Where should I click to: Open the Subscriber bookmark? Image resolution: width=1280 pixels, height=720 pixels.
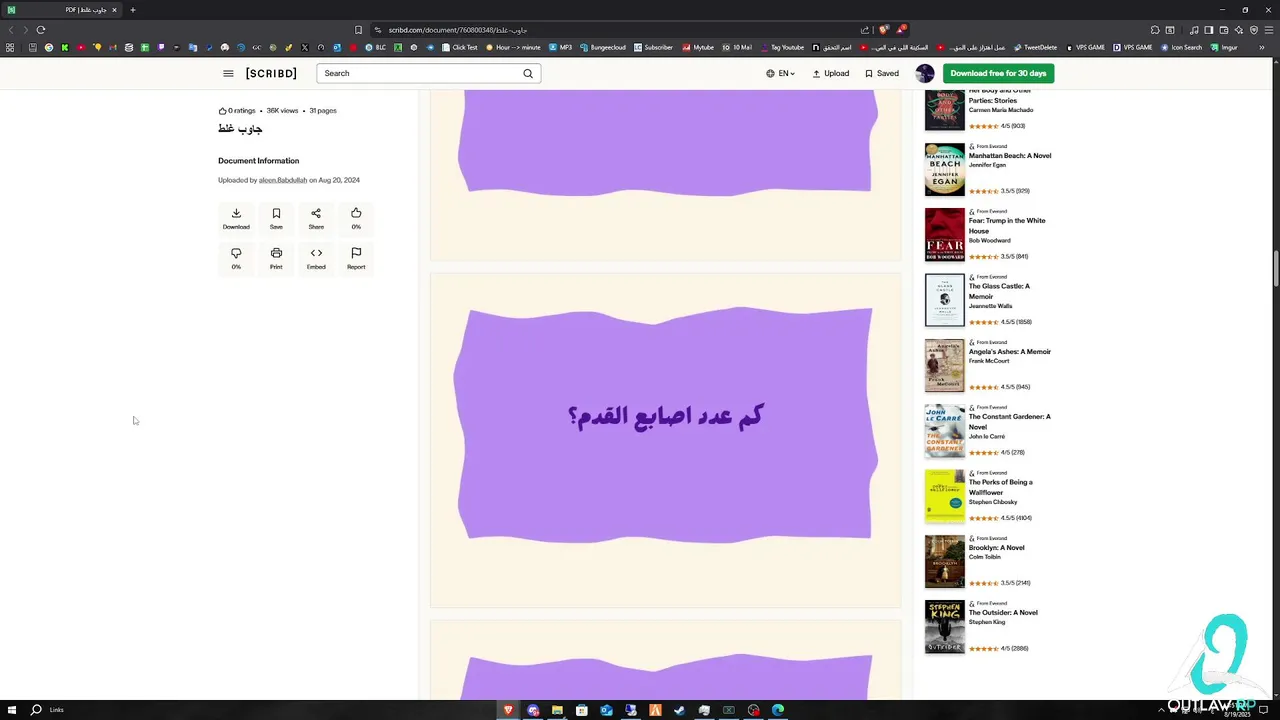(x=653, y=47)
